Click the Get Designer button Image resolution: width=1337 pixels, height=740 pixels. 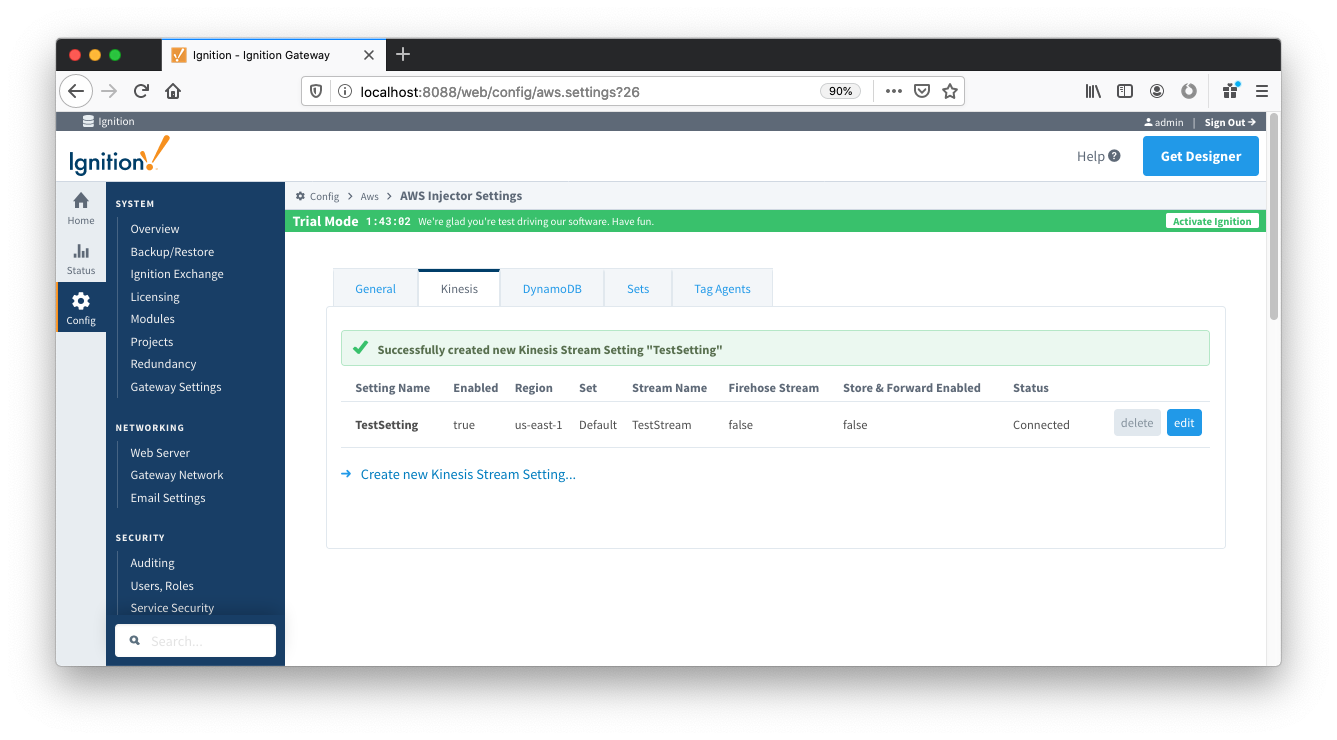pos(1200,156)
